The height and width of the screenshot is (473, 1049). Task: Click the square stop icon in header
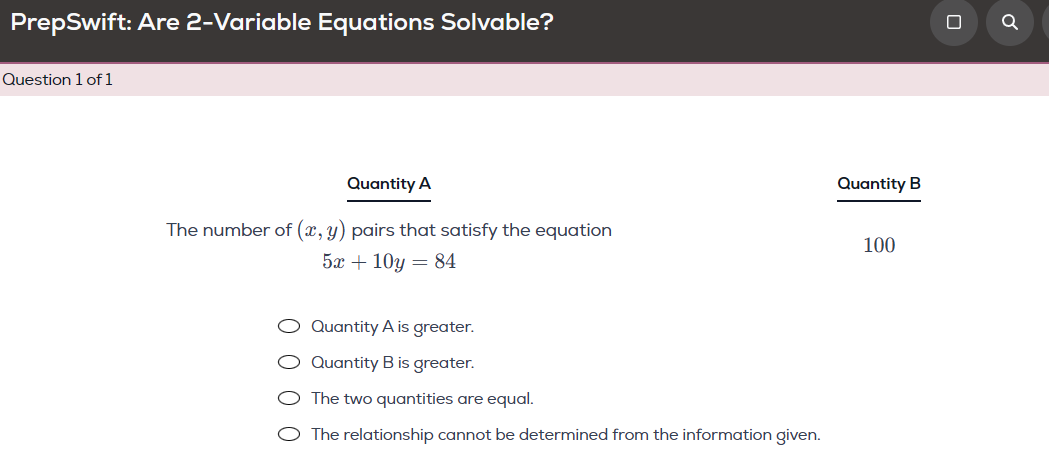coord(953,22)
